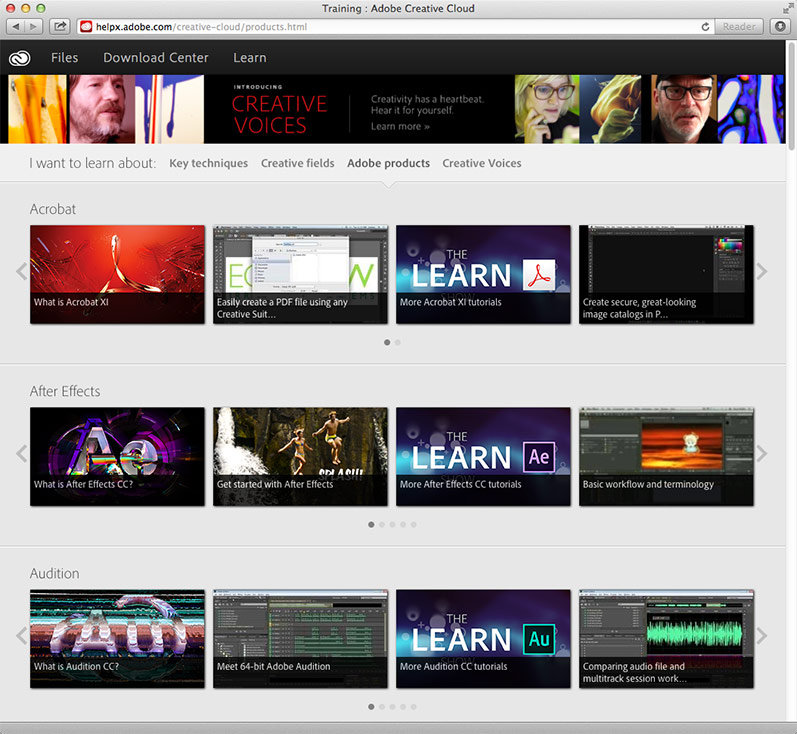The height and width of the screenshot is (734, 797).
Task: Open the Downloads button in the Safari toolbar
Action: pos(780,26)
